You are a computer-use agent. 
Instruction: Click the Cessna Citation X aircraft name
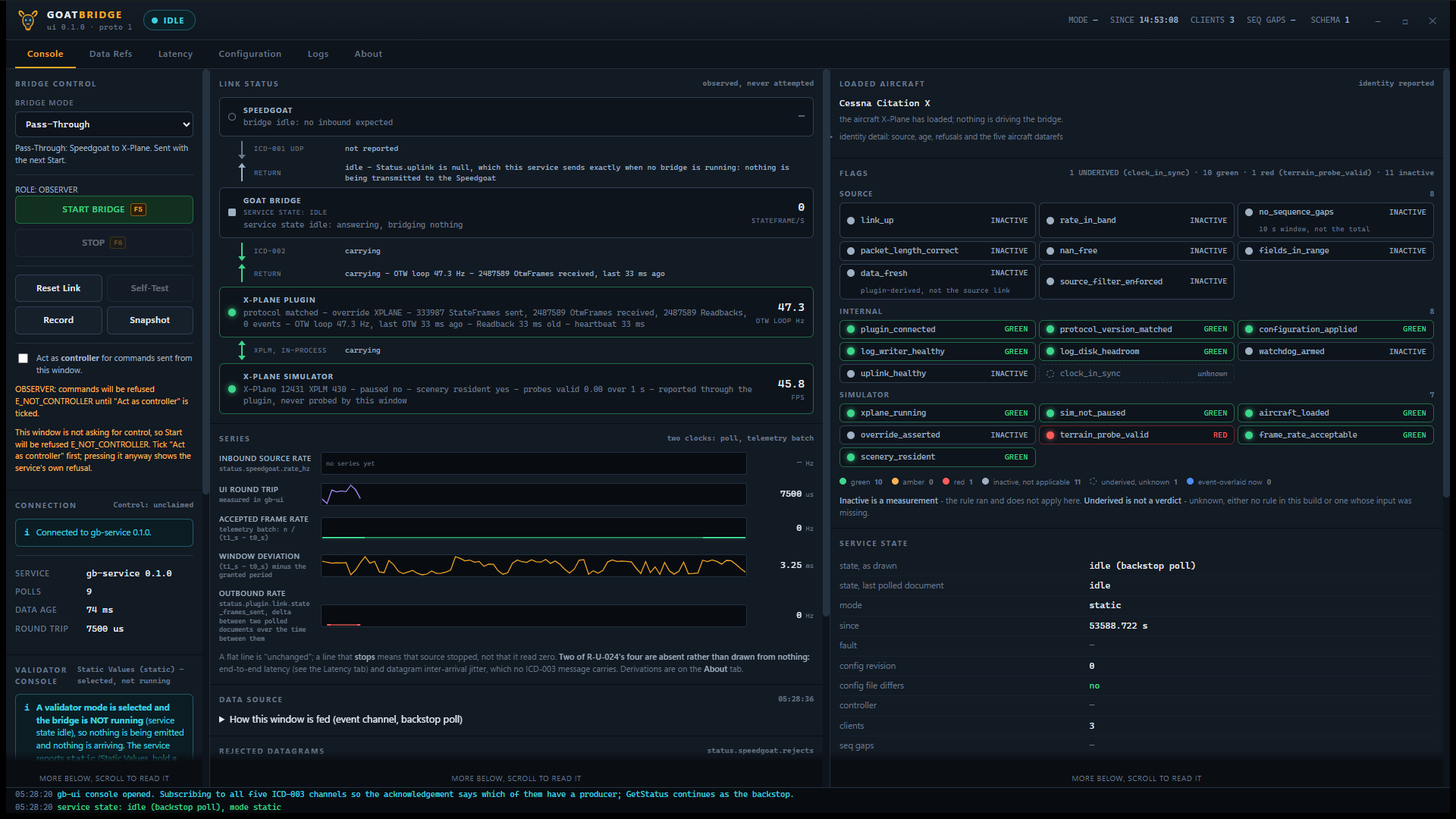884,103
